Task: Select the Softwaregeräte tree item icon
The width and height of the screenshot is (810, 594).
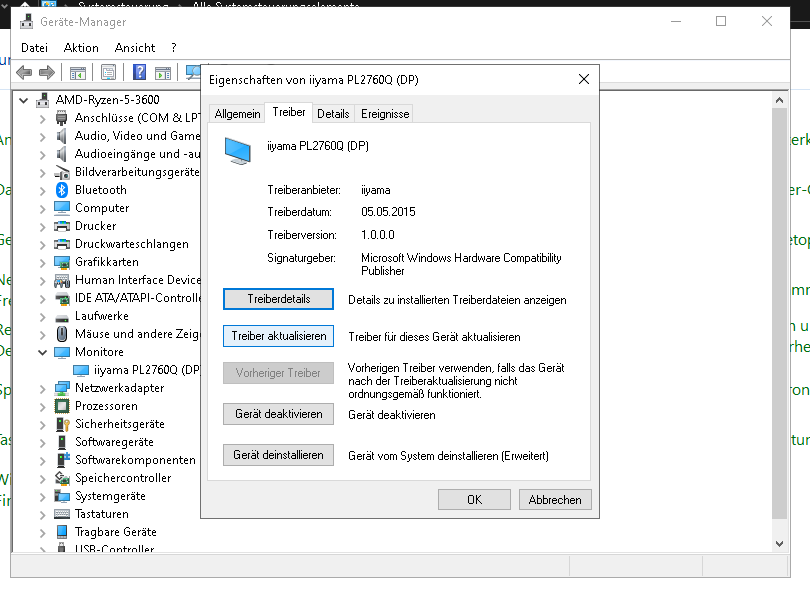Action: tap(62, 443)
